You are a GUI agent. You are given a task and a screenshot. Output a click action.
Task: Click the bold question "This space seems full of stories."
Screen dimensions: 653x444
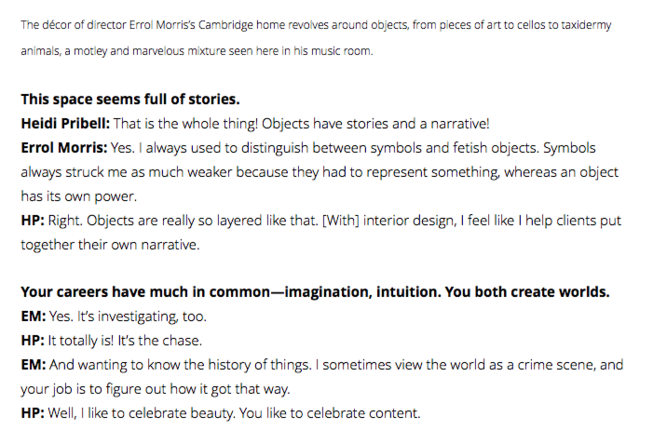coord(129,101)
